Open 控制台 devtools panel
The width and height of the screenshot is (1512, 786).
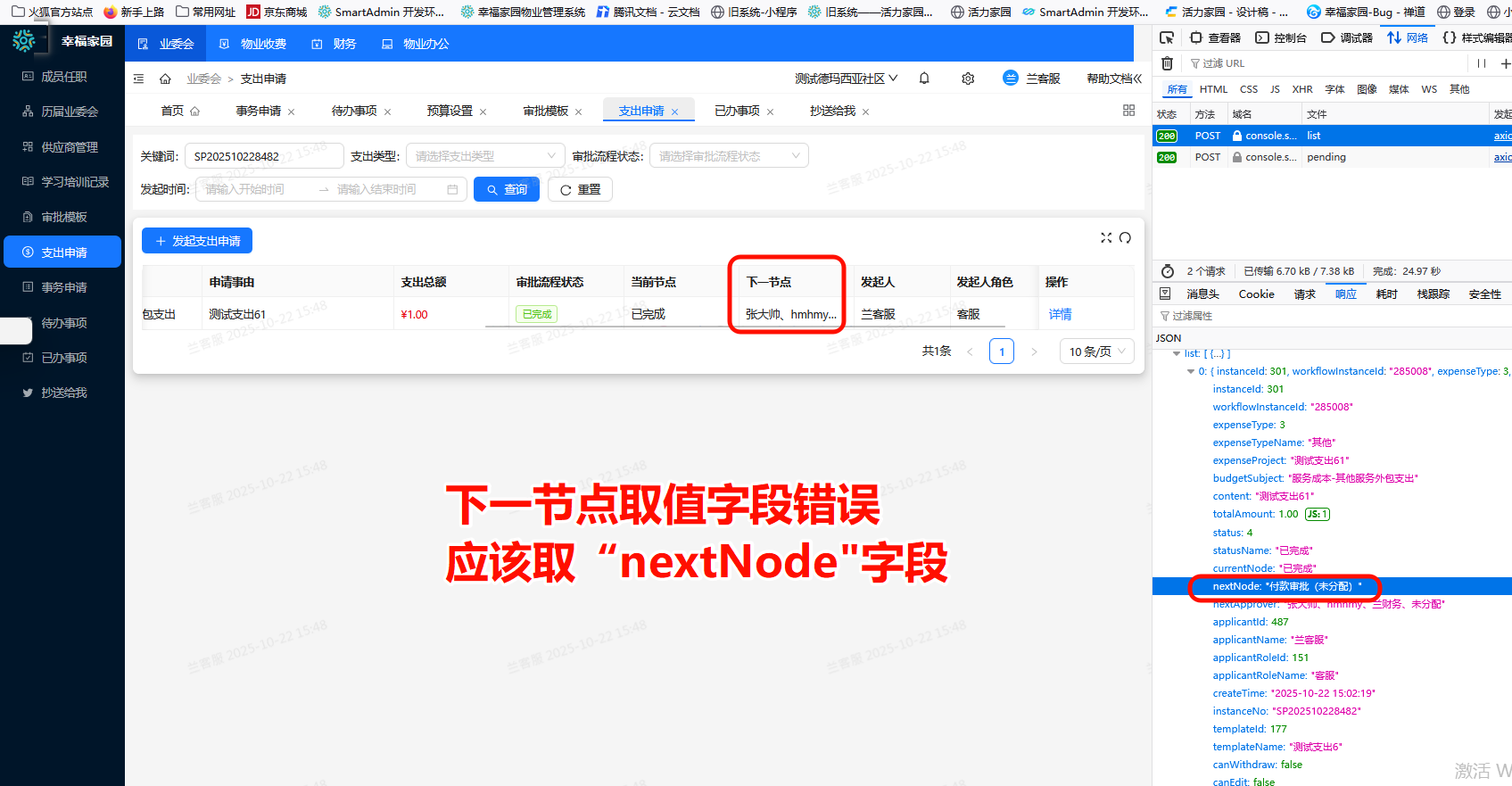pyautogui.click(x=1281, y=37)
